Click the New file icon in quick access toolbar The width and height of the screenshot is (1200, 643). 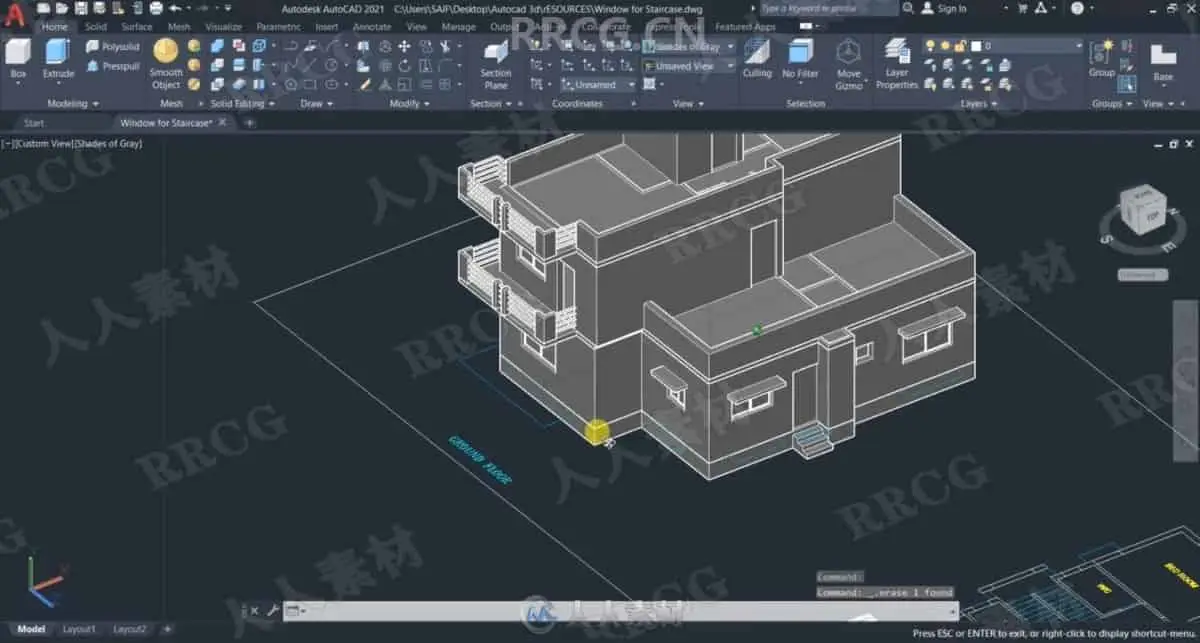[x=43, y=8]
